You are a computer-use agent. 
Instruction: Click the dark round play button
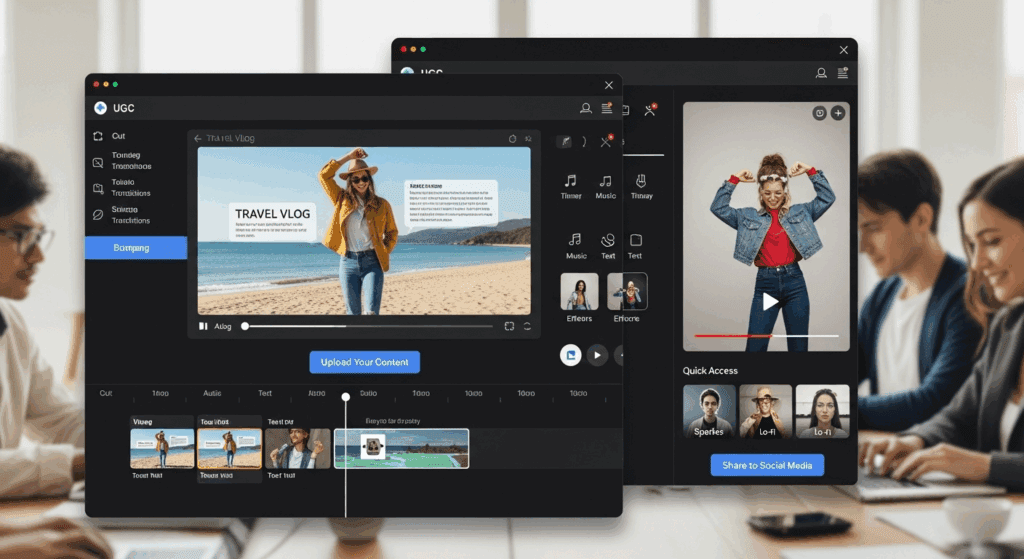point(597,355)
